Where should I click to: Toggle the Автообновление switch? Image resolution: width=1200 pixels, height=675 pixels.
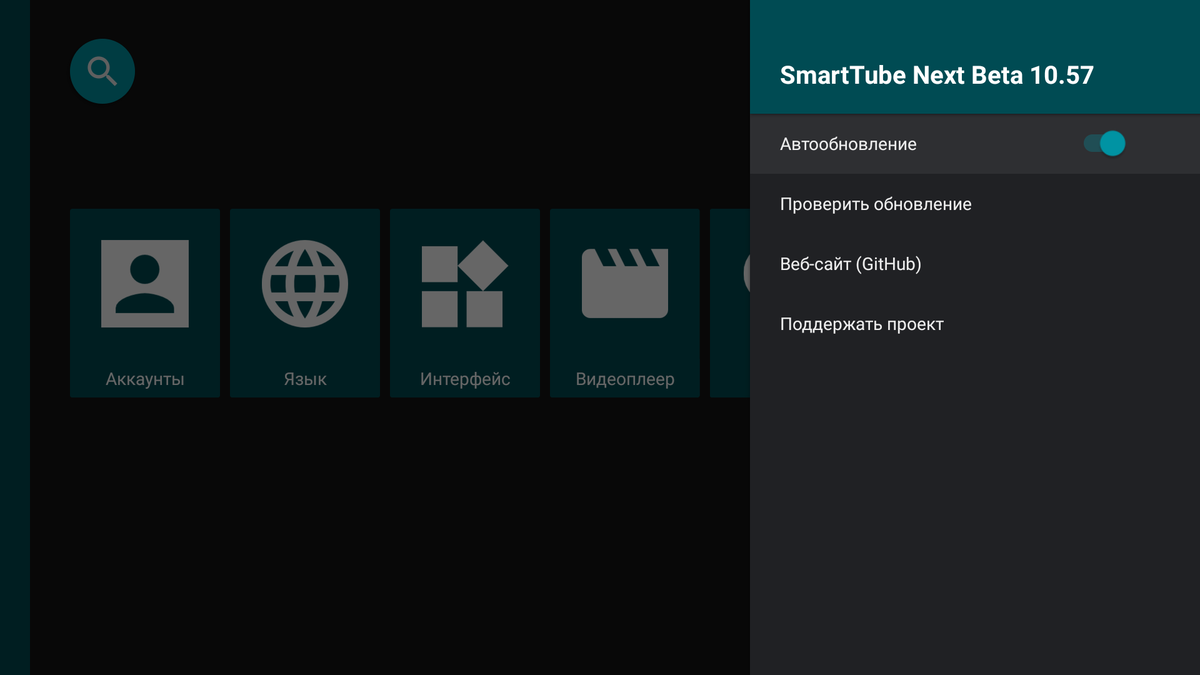(x=1104, y=144)
